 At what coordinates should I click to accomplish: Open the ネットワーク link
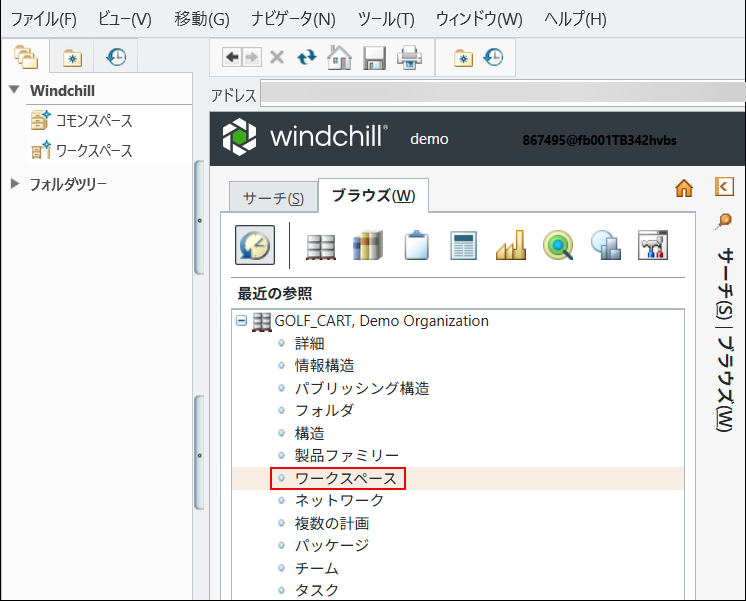[x=339, y=500]
